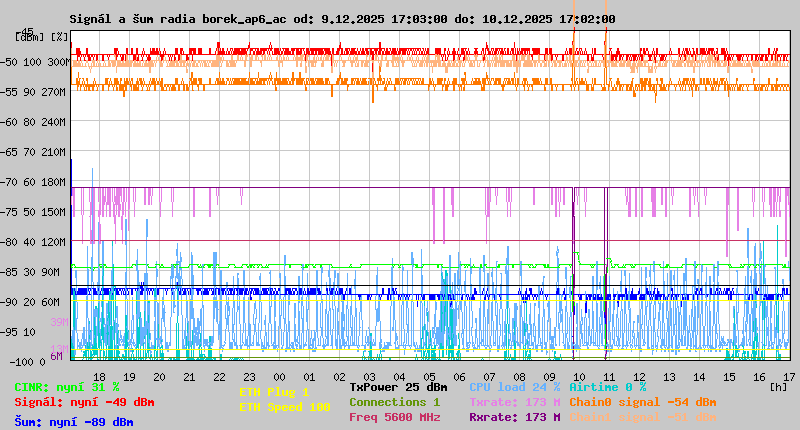Click the yellow ETH Plug legend label
The height and width of the screenshot is (430, 800).
(x=274, y=392)
